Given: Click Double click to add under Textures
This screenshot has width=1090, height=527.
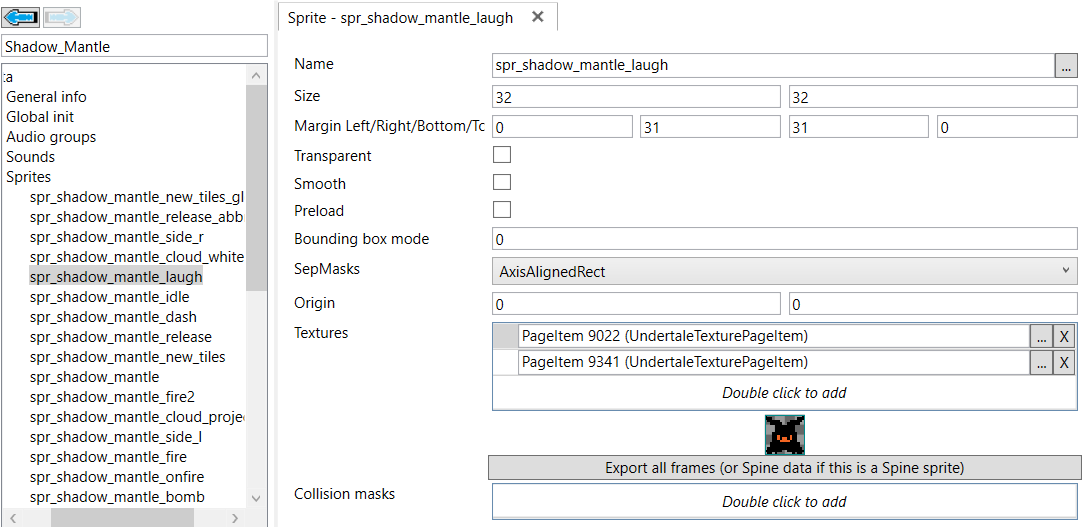Looking at the screenshot, I should pos(784,393).
